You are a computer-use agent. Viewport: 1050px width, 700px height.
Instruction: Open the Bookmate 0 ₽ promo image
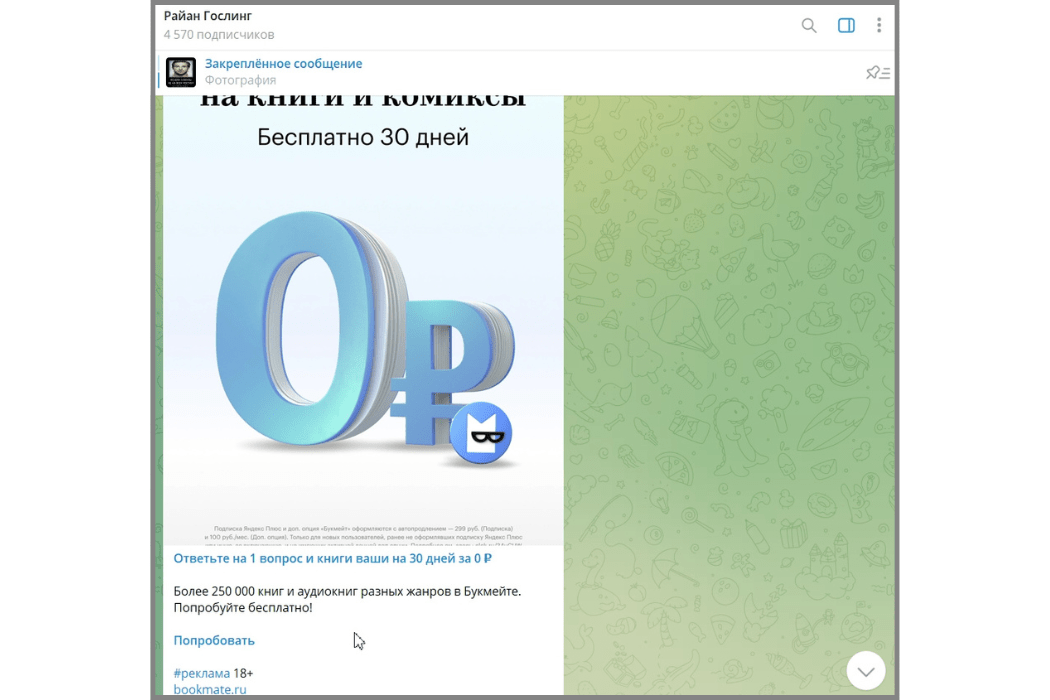click(x=363, y=320)
